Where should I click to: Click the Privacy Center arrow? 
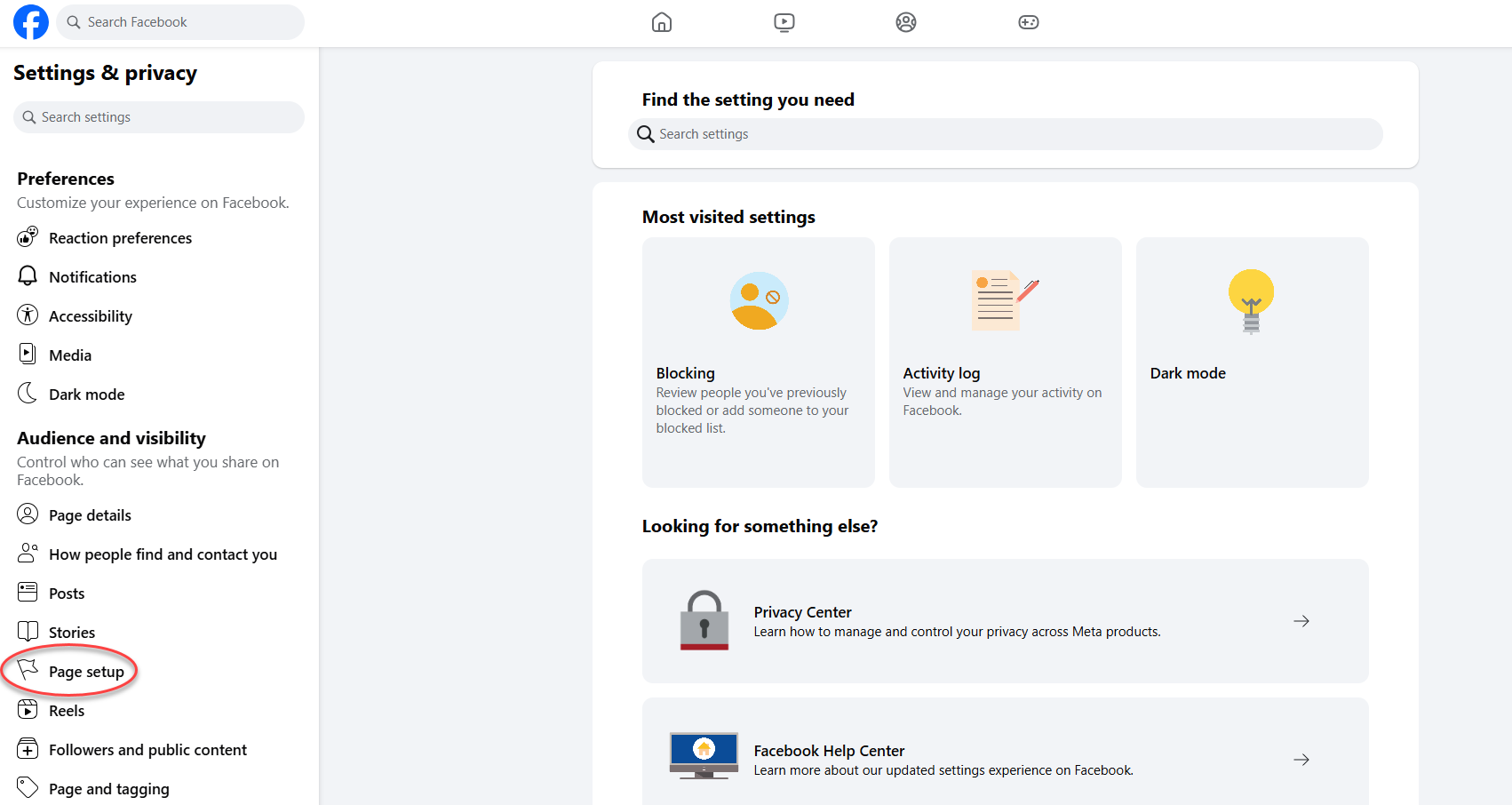[1301, 621]
